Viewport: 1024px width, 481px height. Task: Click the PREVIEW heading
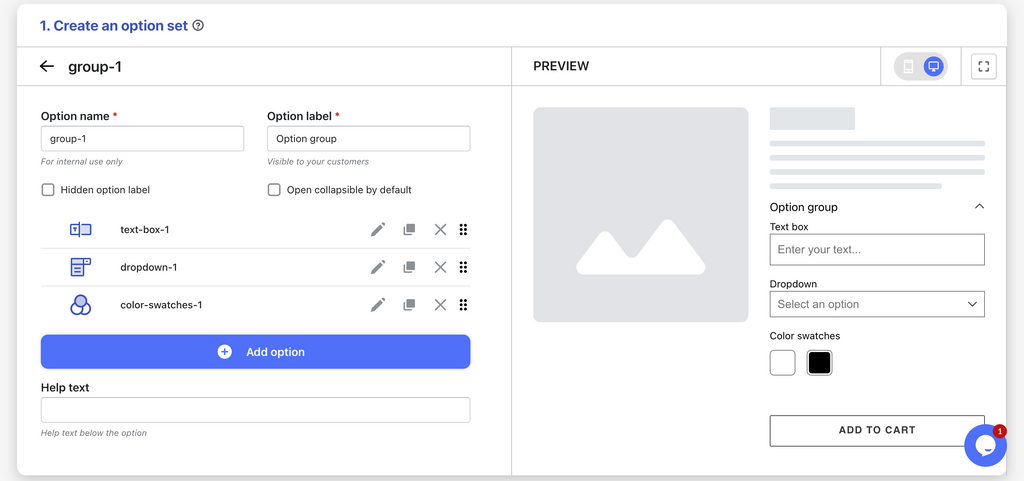click(561, 66)
